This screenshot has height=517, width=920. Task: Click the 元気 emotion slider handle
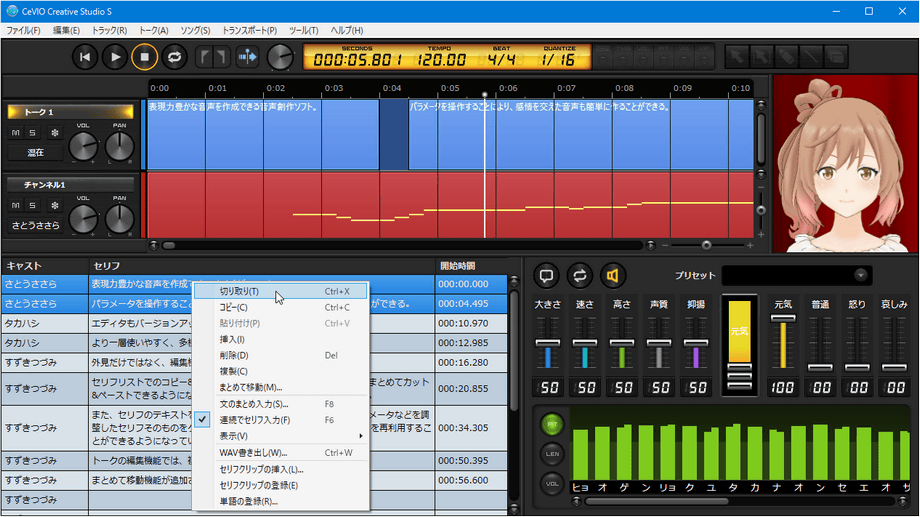[783, 318]
